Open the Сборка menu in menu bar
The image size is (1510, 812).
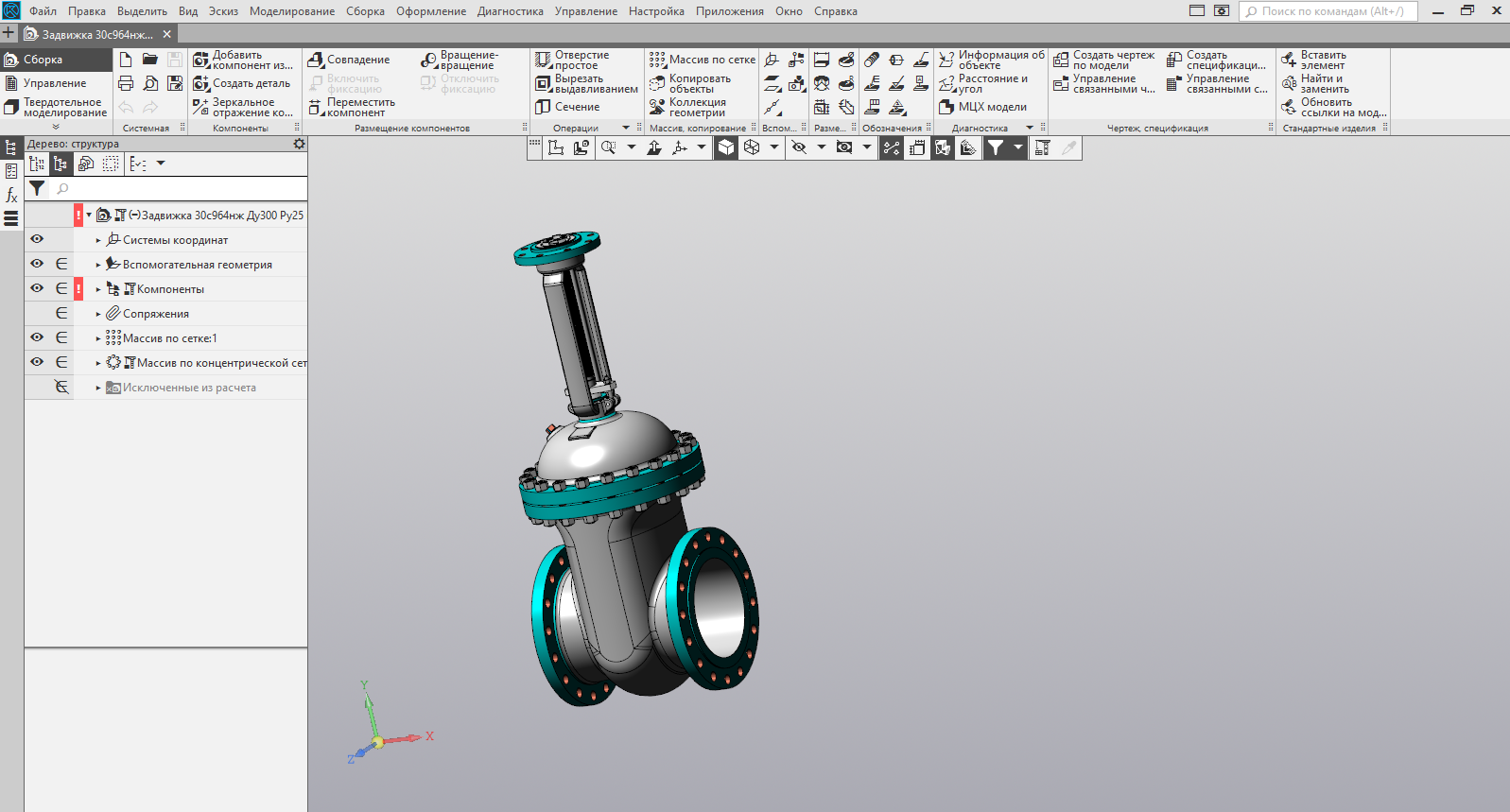coord(365,11)
